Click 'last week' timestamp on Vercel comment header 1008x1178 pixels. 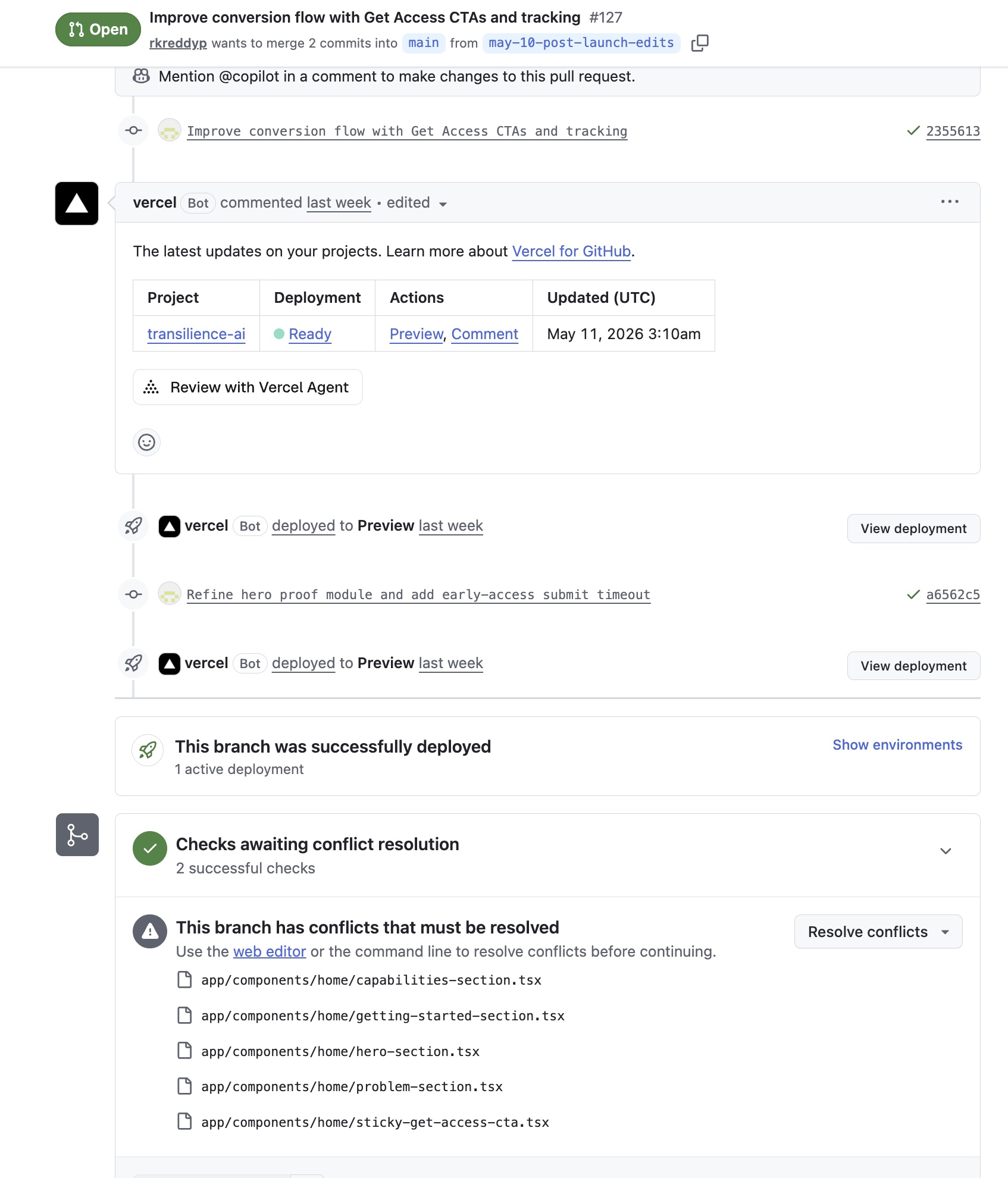pyautogui.click(x=339, y=203)
